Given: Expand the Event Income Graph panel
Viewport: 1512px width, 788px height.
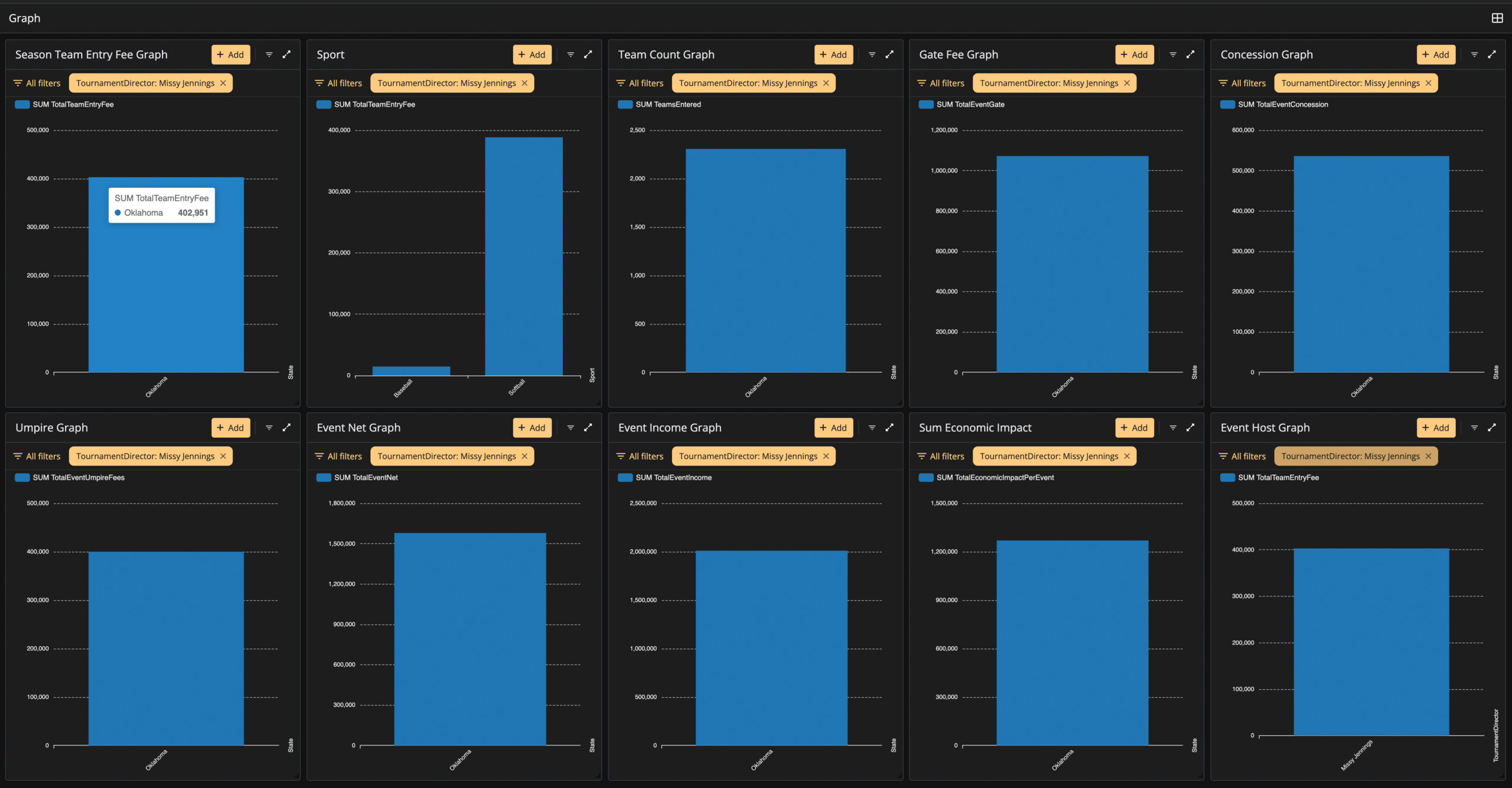Looking at the screenshot, I should click(x=889, y=428).
